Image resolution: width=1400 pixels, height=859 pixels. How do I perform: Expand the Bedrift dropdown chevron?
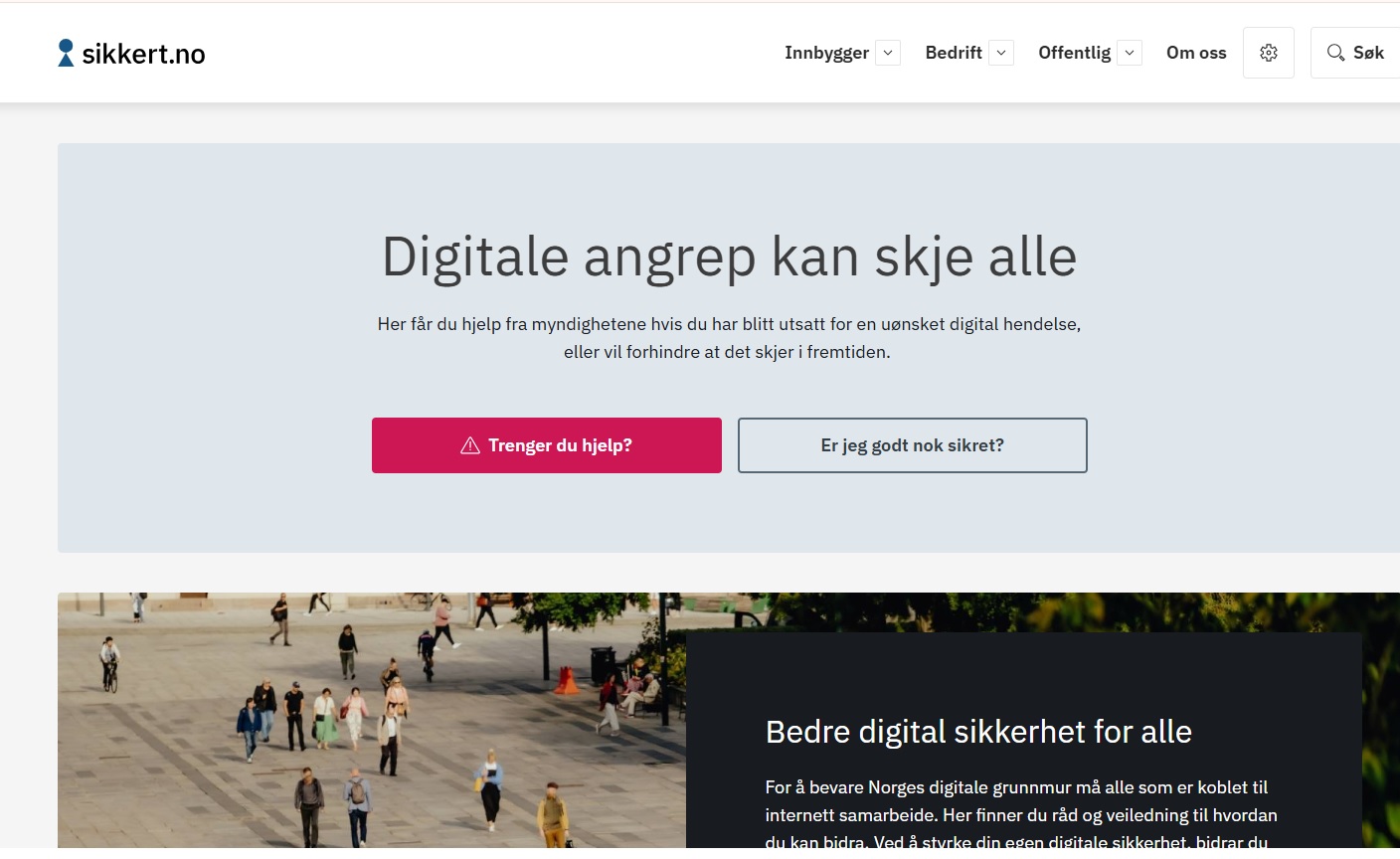[x=1001, y=53]
